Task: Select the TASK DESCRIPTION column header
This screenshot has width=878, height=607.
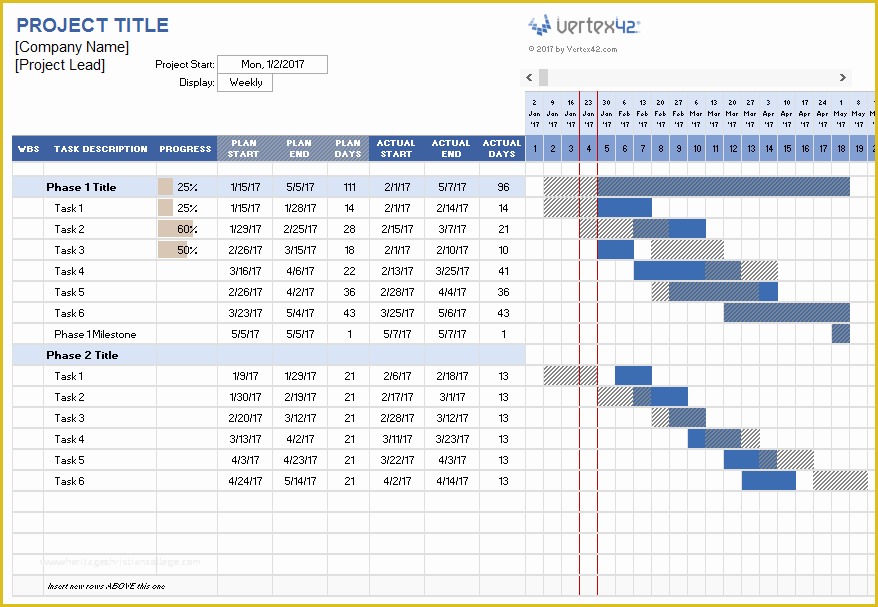Action: 100,148
